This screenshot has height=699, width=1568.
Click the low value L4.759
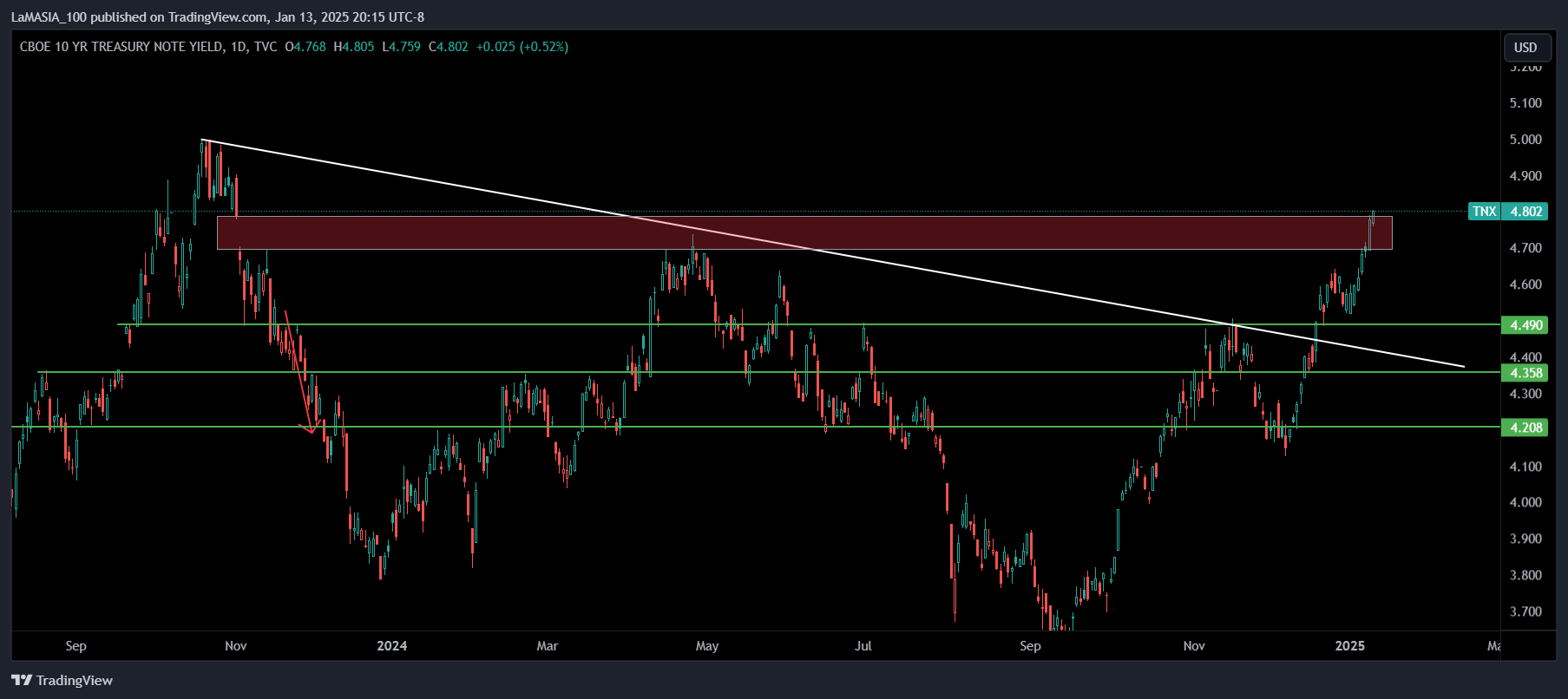pos(402,47)
